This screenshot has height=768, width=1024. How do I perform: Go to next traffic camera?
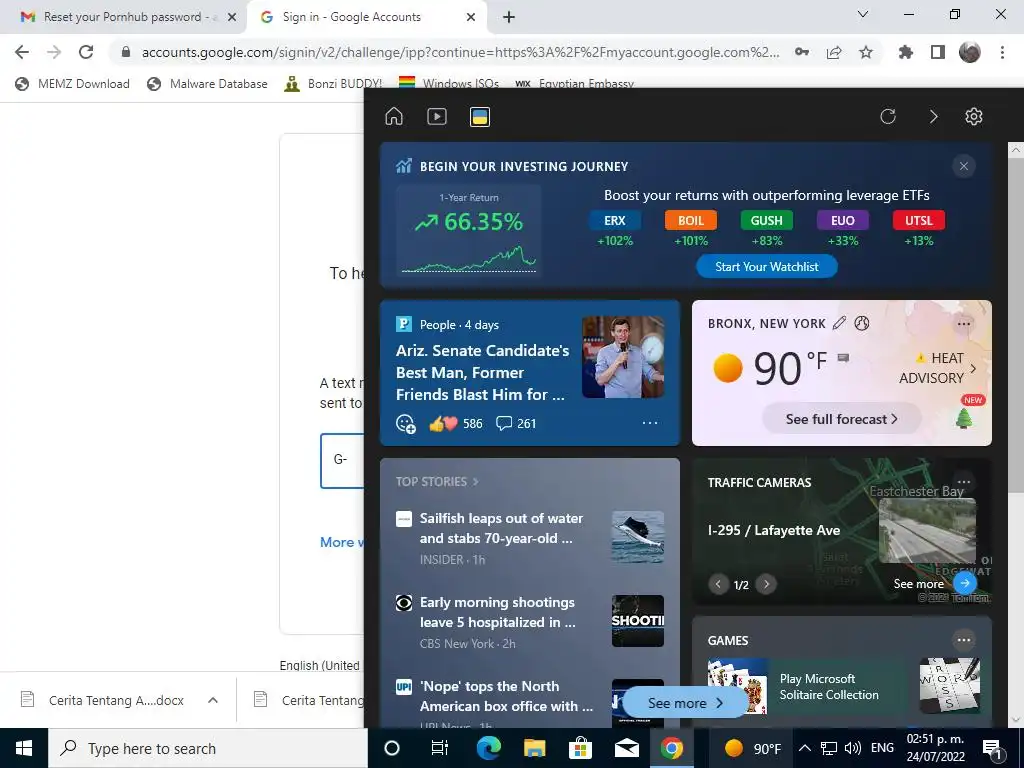766,584
